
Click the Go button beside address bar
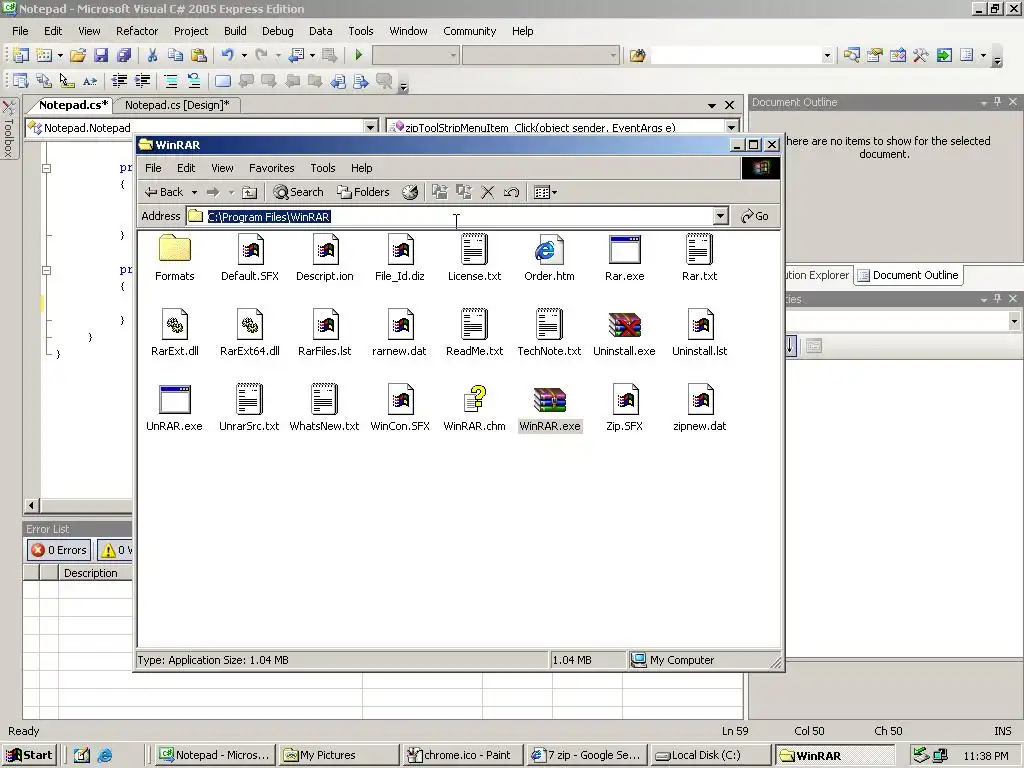click(x=755, y=216)
